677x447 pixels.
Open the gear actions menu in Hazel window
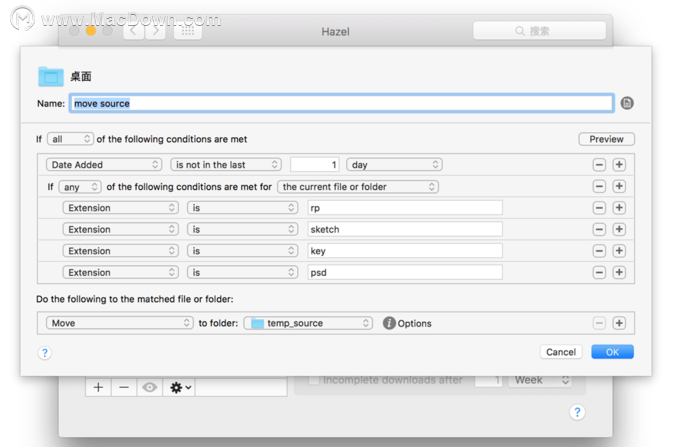click(180, 387)
